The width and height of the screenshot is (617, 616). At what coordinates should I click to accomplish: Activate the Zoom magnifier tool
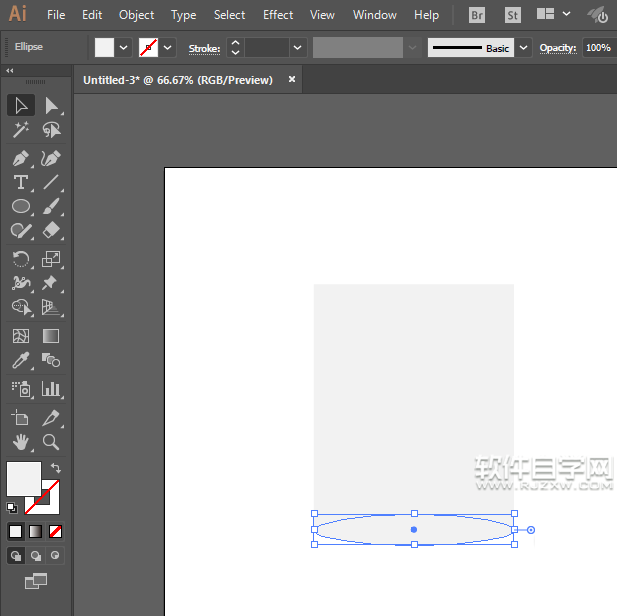pyautogui.click(x=51, y=441)
